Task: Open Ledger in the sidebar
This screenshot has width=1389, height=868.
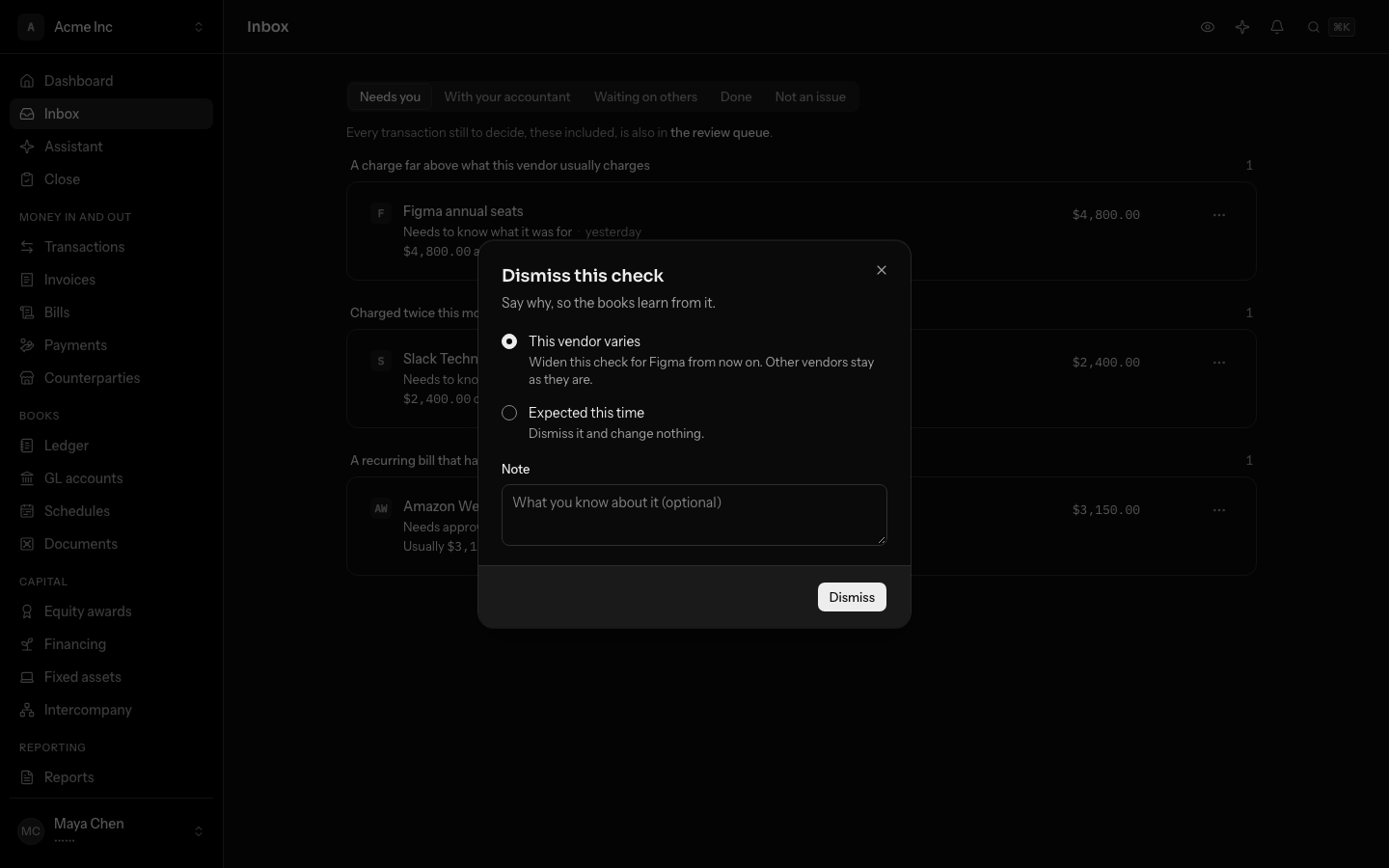Action: tap(111, 446)
